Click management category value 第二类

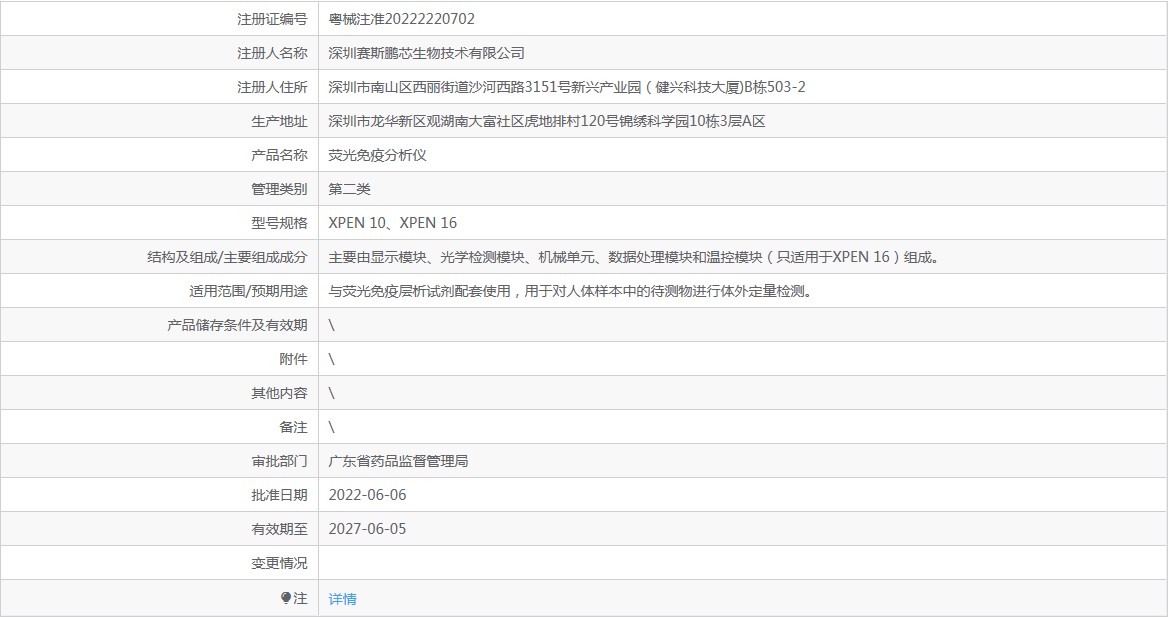(349, 189)
